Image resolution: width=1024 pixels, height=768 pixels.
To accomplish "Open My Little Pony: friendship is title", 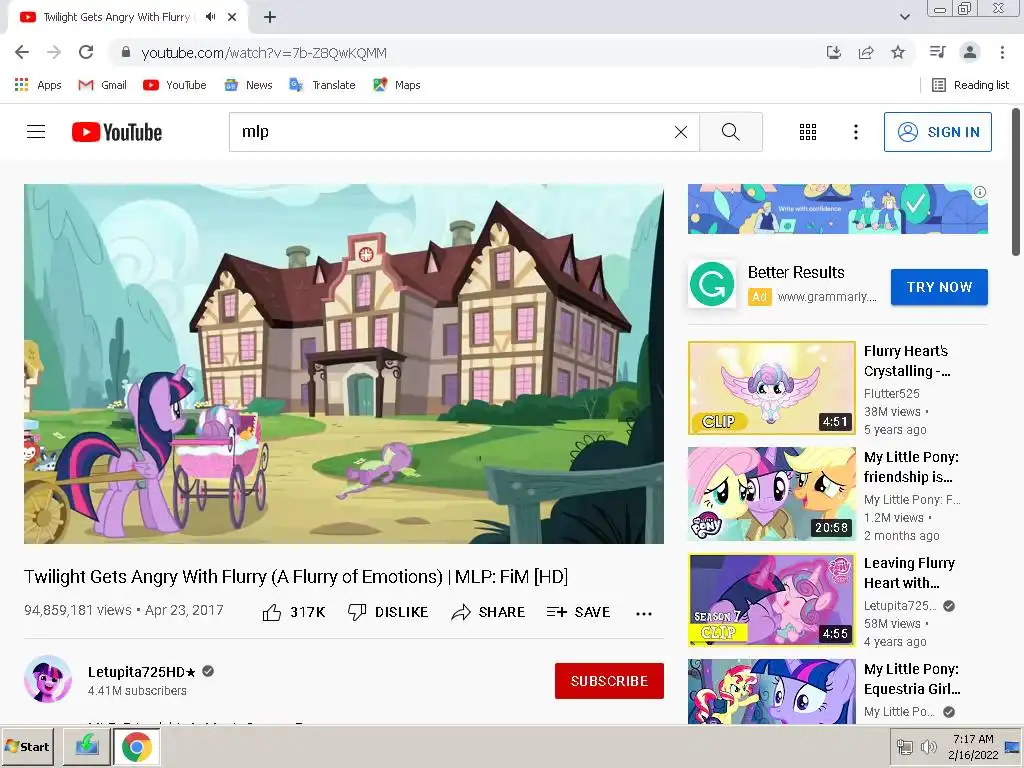I will click(x=911, y=467).
